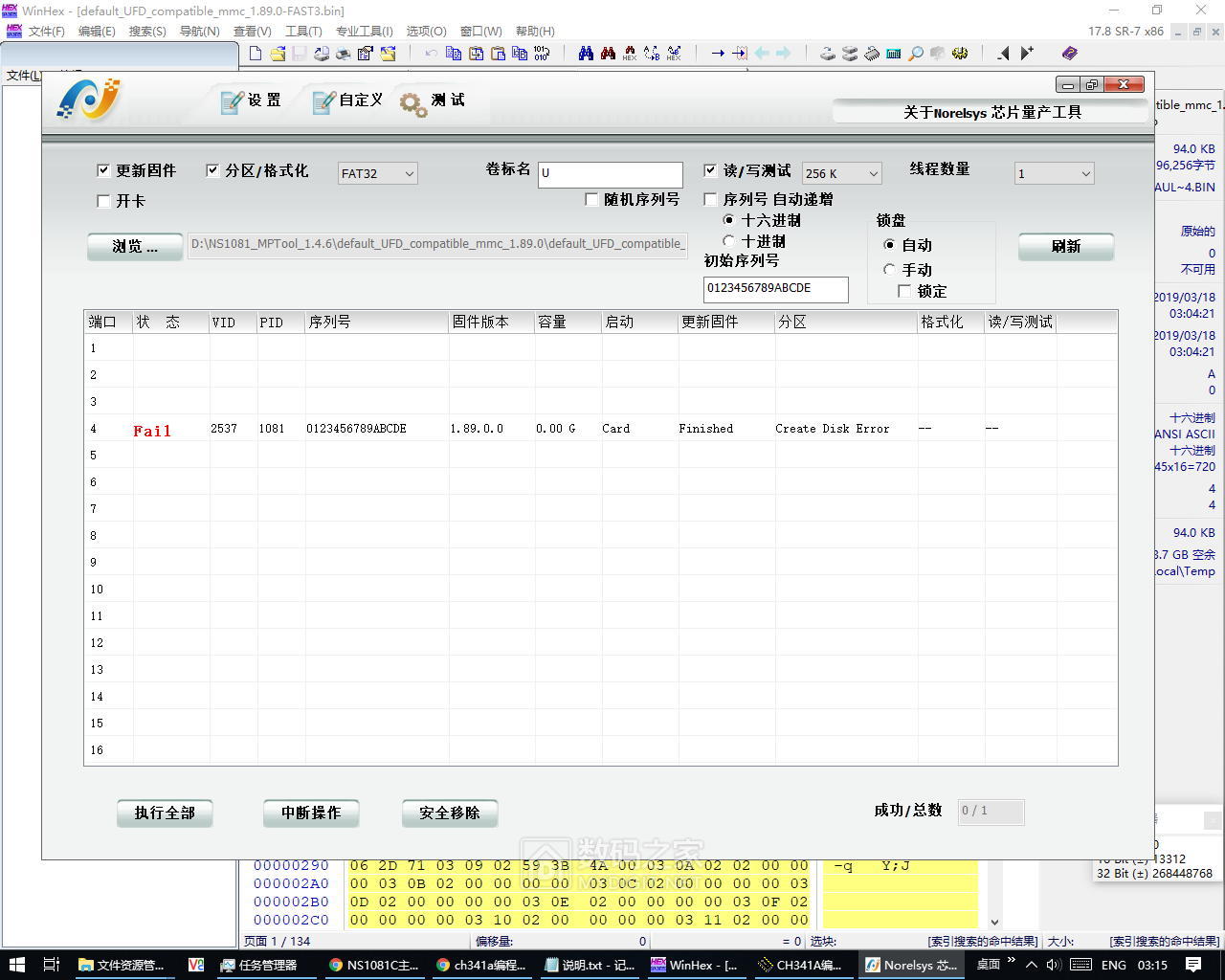
Task: Uncheck the 更新固件 checkbox
Action: coord(103,170)
